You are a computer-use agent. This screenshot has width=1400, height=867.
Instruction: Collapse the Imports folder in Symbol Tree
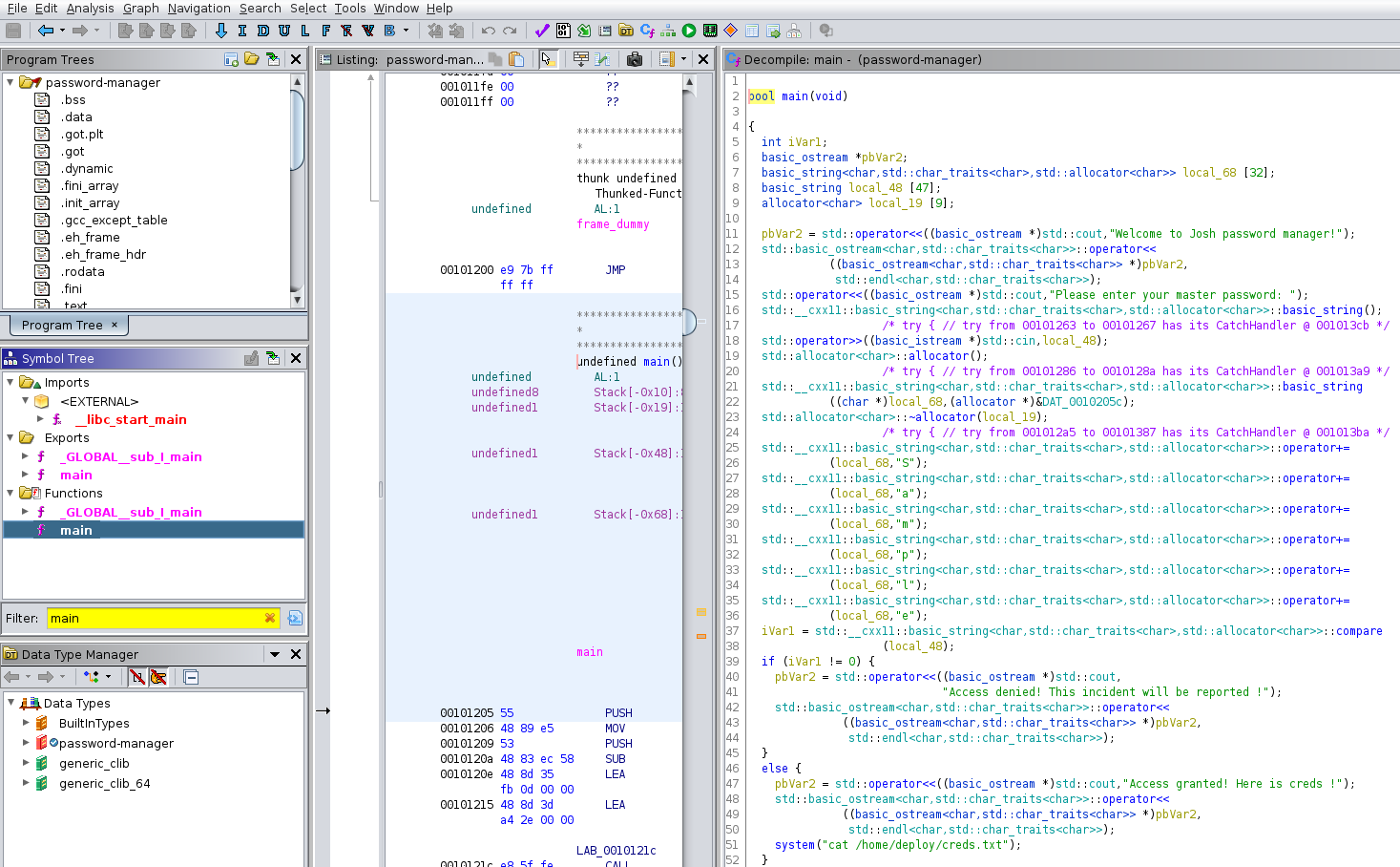coord(11,382)
